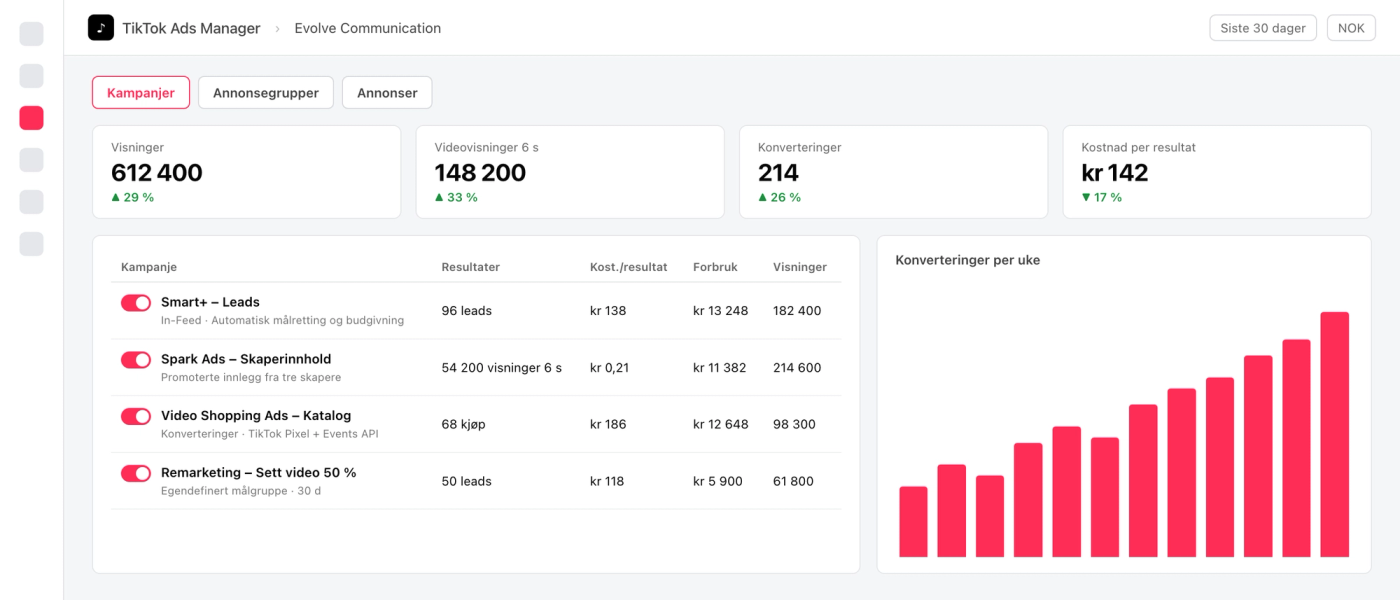Select the kr 0,21 cost cell

[610, 368]
